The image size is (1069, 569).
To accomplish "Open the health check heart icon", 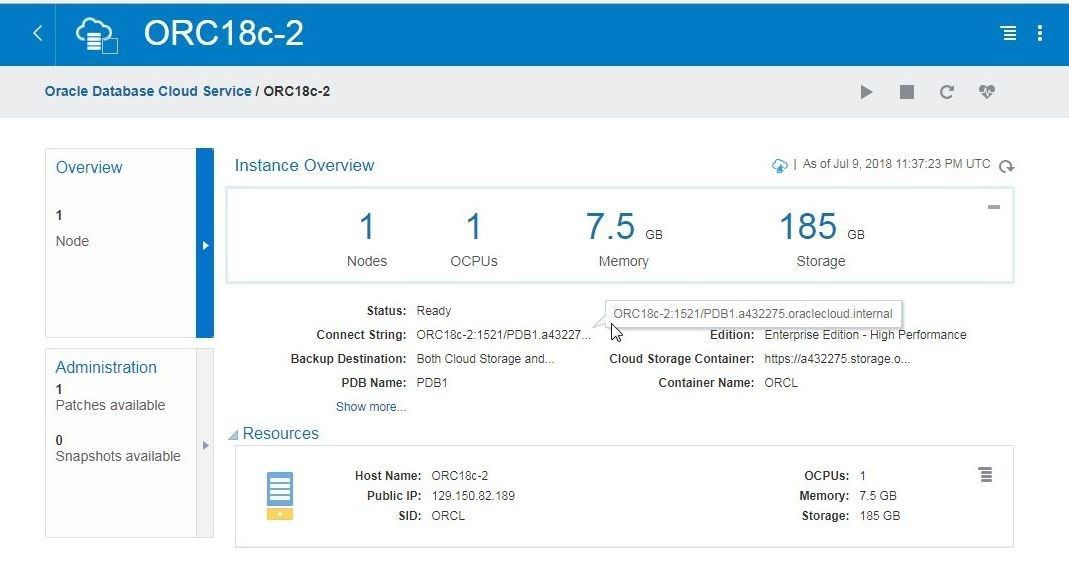I will tap(987, 91).
